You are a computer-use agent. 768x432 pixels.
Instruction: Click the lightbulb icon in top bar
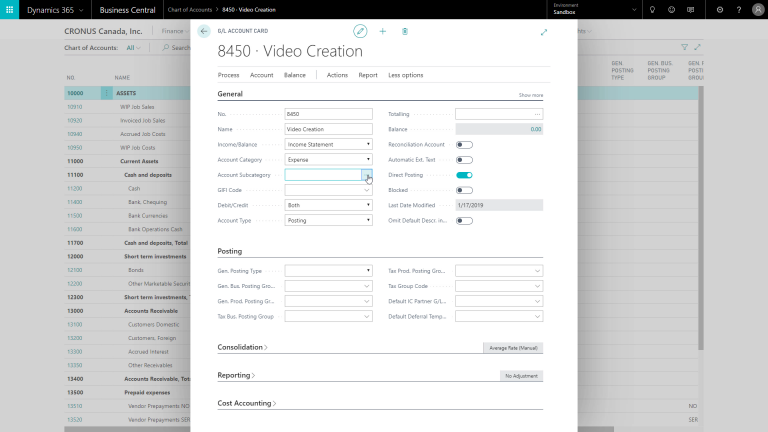(652, 9)
